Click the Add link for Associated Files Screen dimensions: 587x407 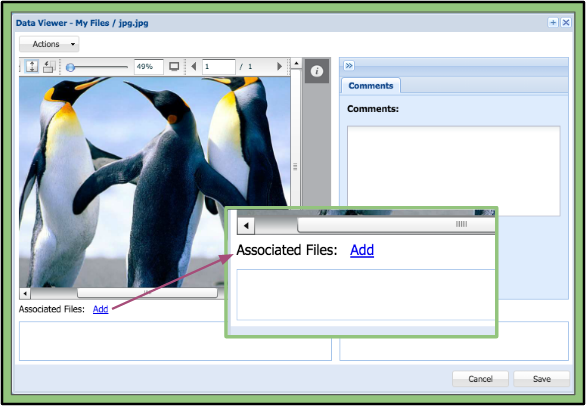[100, 309]
